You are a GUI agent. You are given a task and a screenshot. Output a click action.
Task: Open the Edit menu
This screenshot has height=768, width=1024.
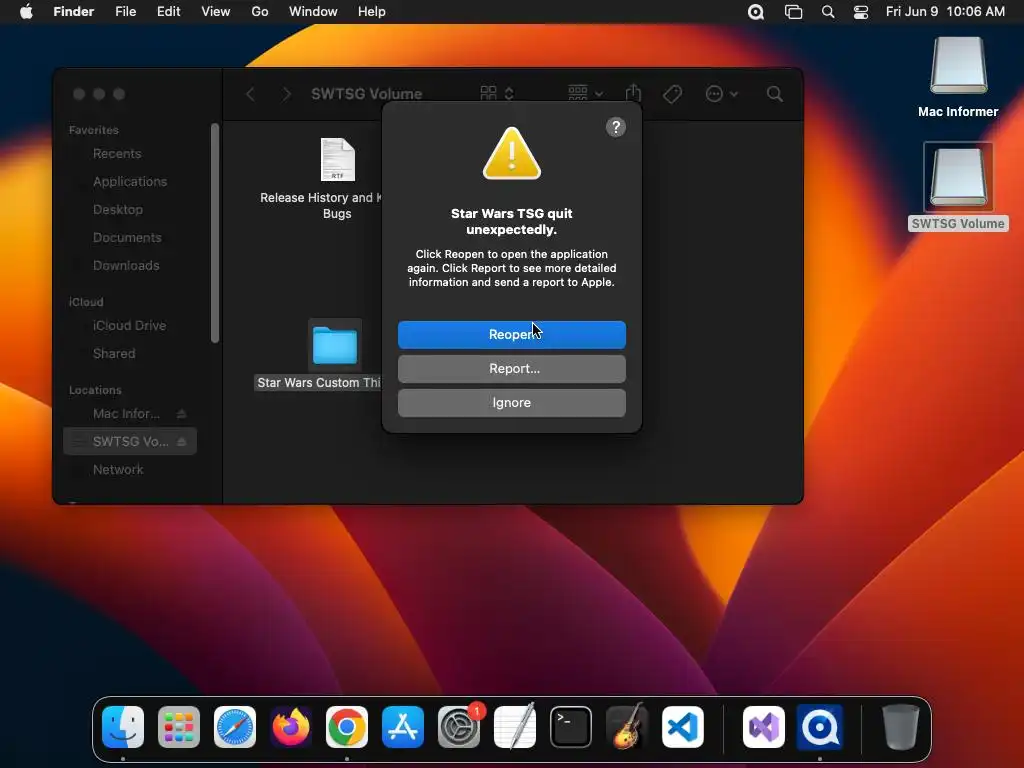click(168, 12)
